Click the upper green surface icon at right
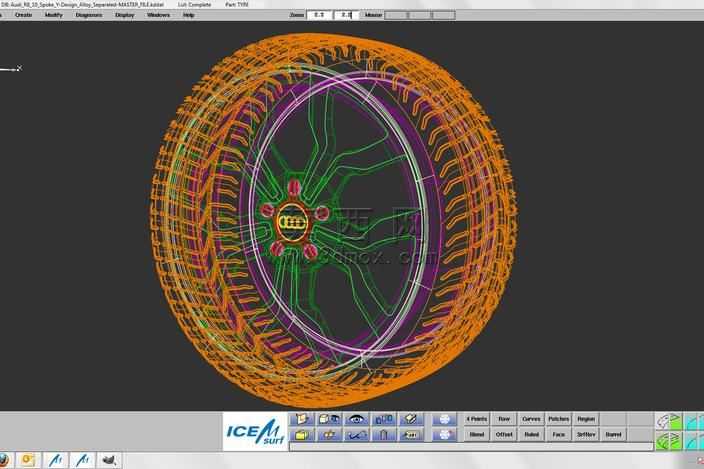This screenshot has height=469, width=704. click(669, 422)
